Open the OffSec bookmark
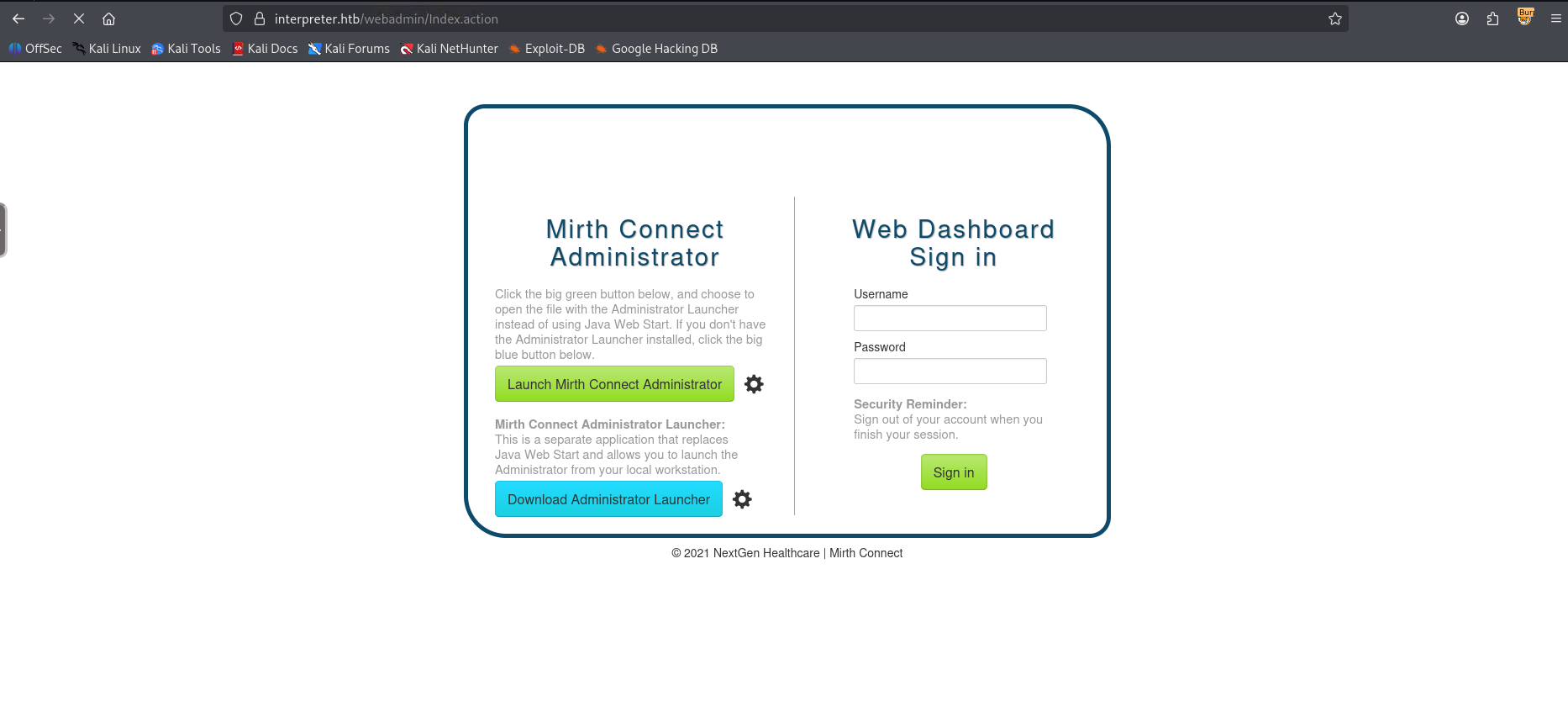This screenshot has width=1568, height=722. 35,49
